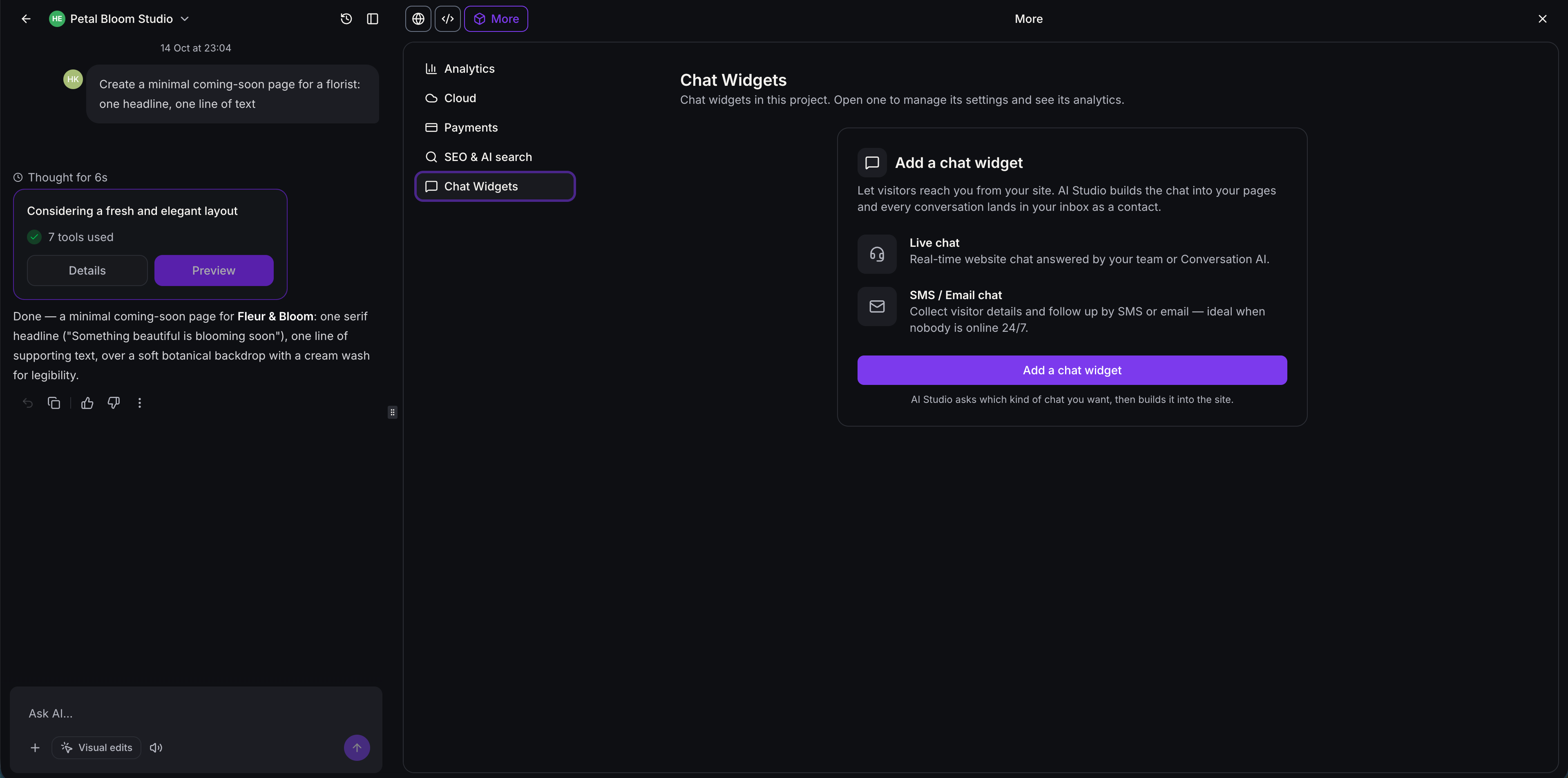Expand the Thought for 6s section

coord(60,177)
